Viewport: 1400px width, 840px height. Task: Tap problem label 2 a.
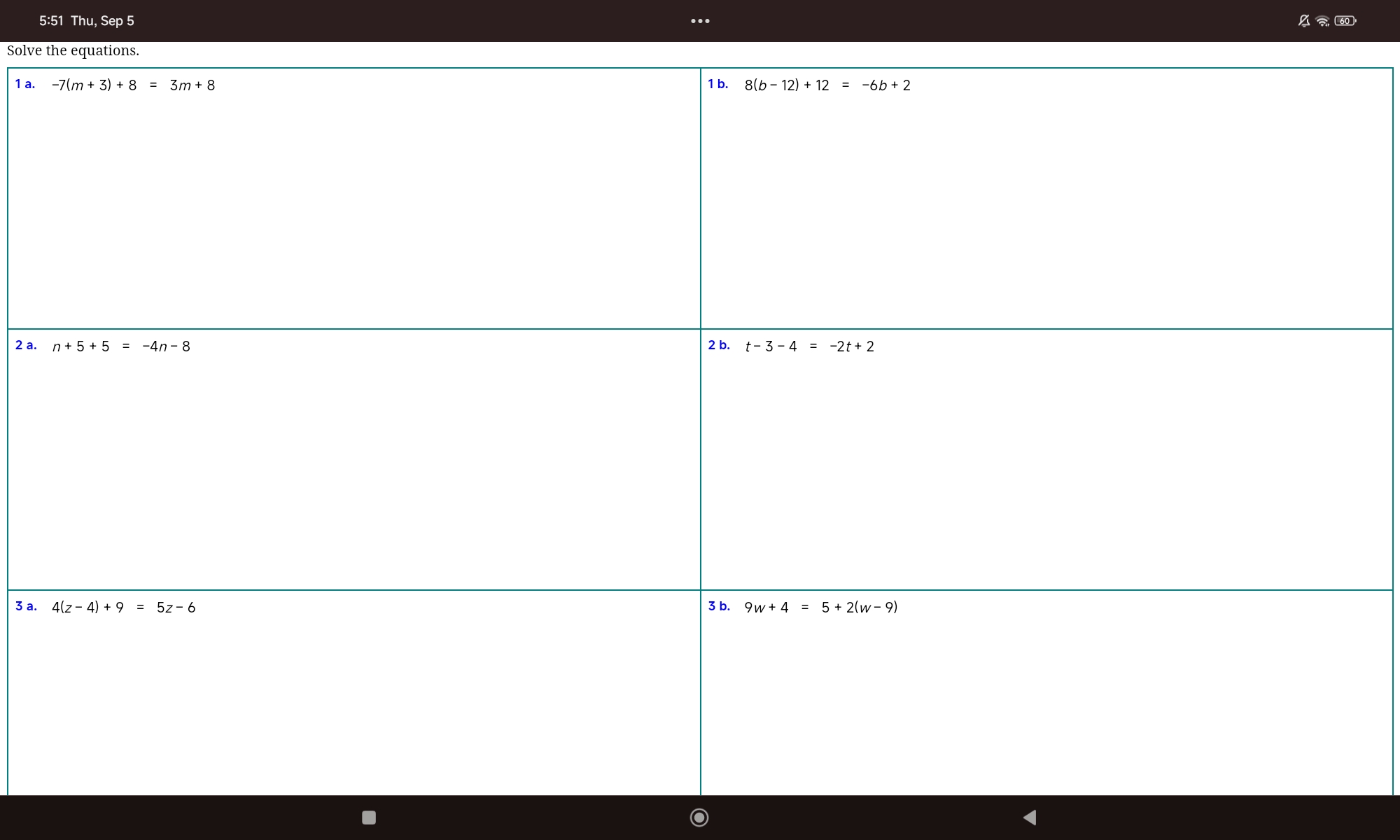(26, 345)
